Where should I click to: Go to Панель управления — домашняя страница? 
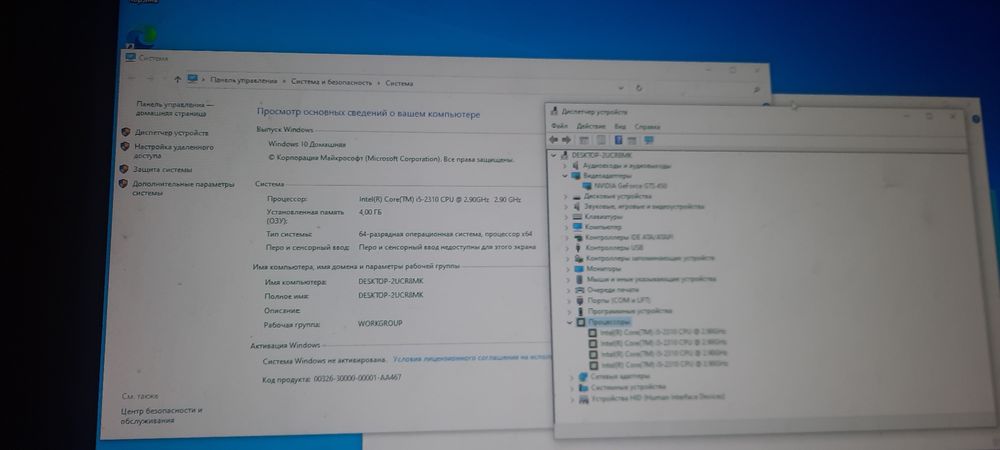(175, 108)
